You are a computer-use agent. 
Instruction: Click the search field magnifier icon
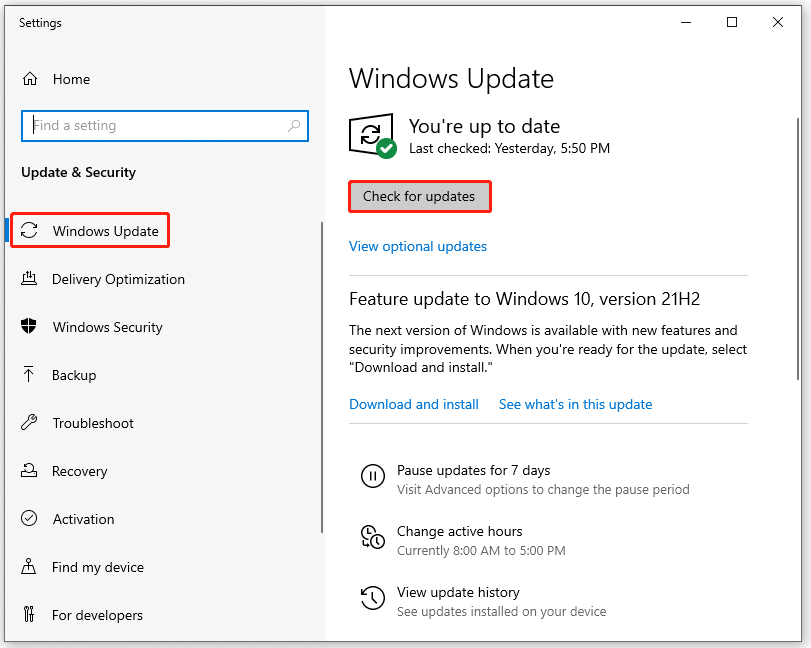tap(293, 125)
